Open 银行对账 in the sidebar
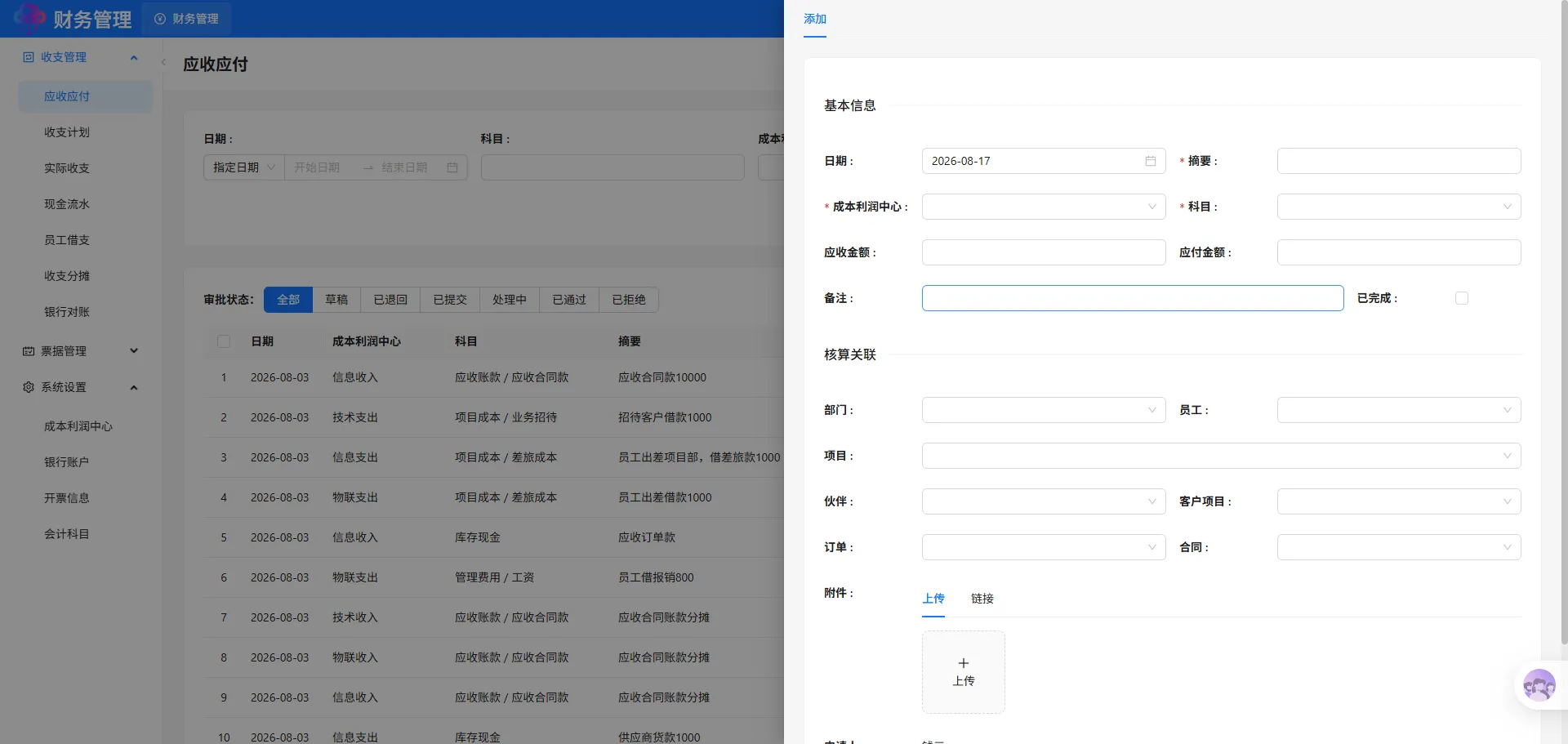1568x744 pixels. (x=85, y=312)
